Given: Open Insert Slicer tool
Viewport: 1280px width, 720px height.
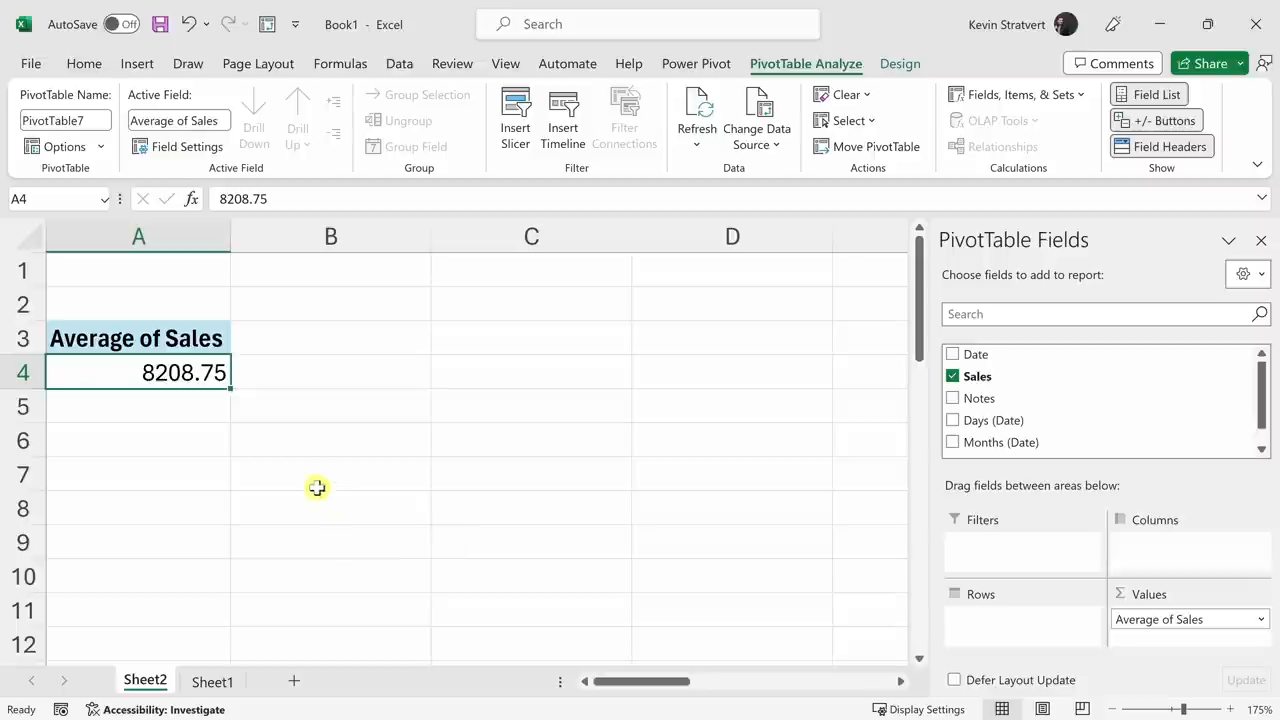Looking at the screenshot, I should pos(516,119).
